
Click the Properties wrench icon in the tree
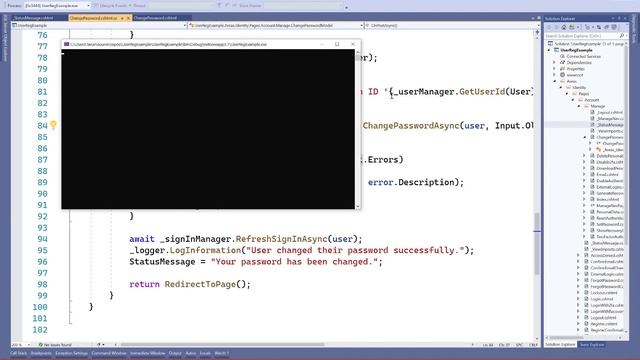[x=562, y=69]
